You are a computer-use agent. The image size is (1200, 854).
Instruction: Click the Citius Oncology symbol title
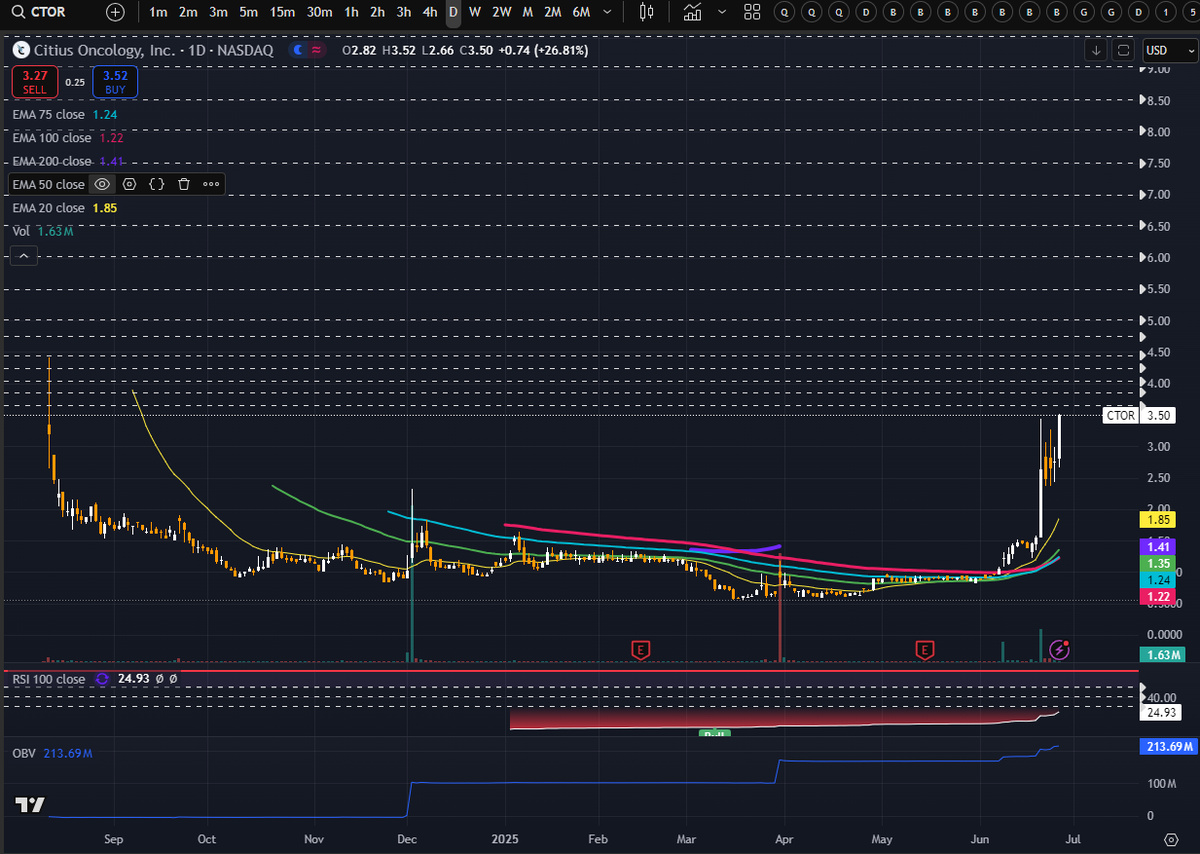tap(155, 50)
